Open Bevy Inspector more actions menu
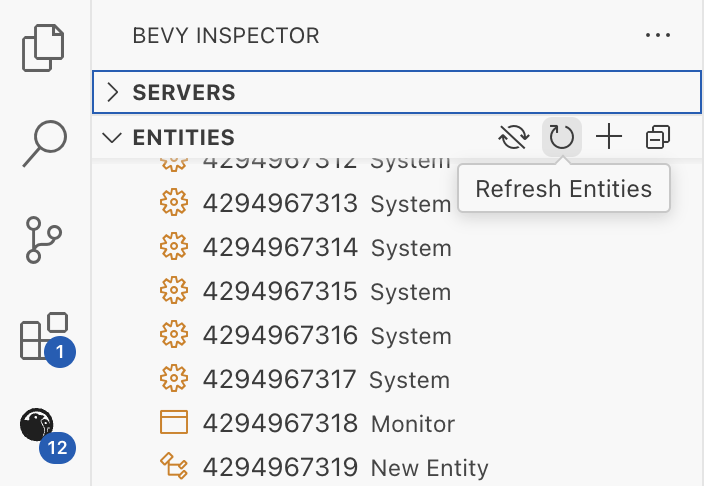Image resolution: width=706 pixels, height=486 pixels. click(x=658, y=35)
